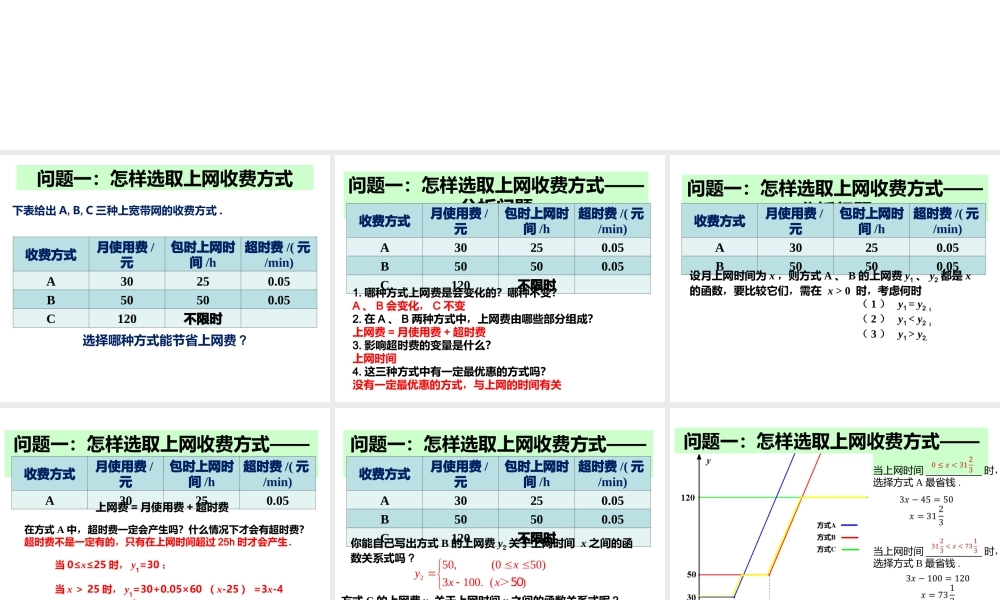1000x600 pixels.
Task: Click the green 方式C legend line
Action: [x=850, y=548]
